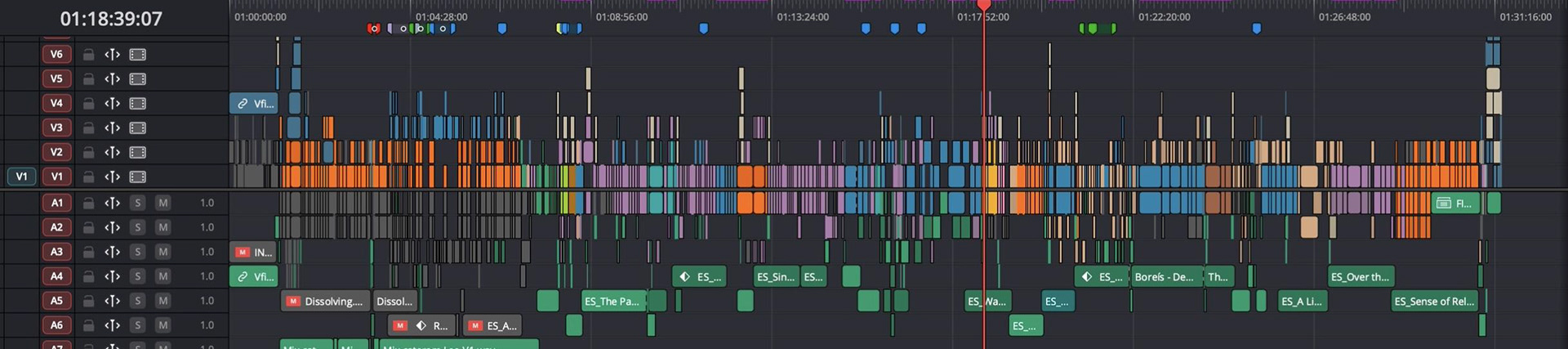Click the current timecode 01:18:39:07 field
This screenshot has width=1568, height=349.
click(111, 19)
